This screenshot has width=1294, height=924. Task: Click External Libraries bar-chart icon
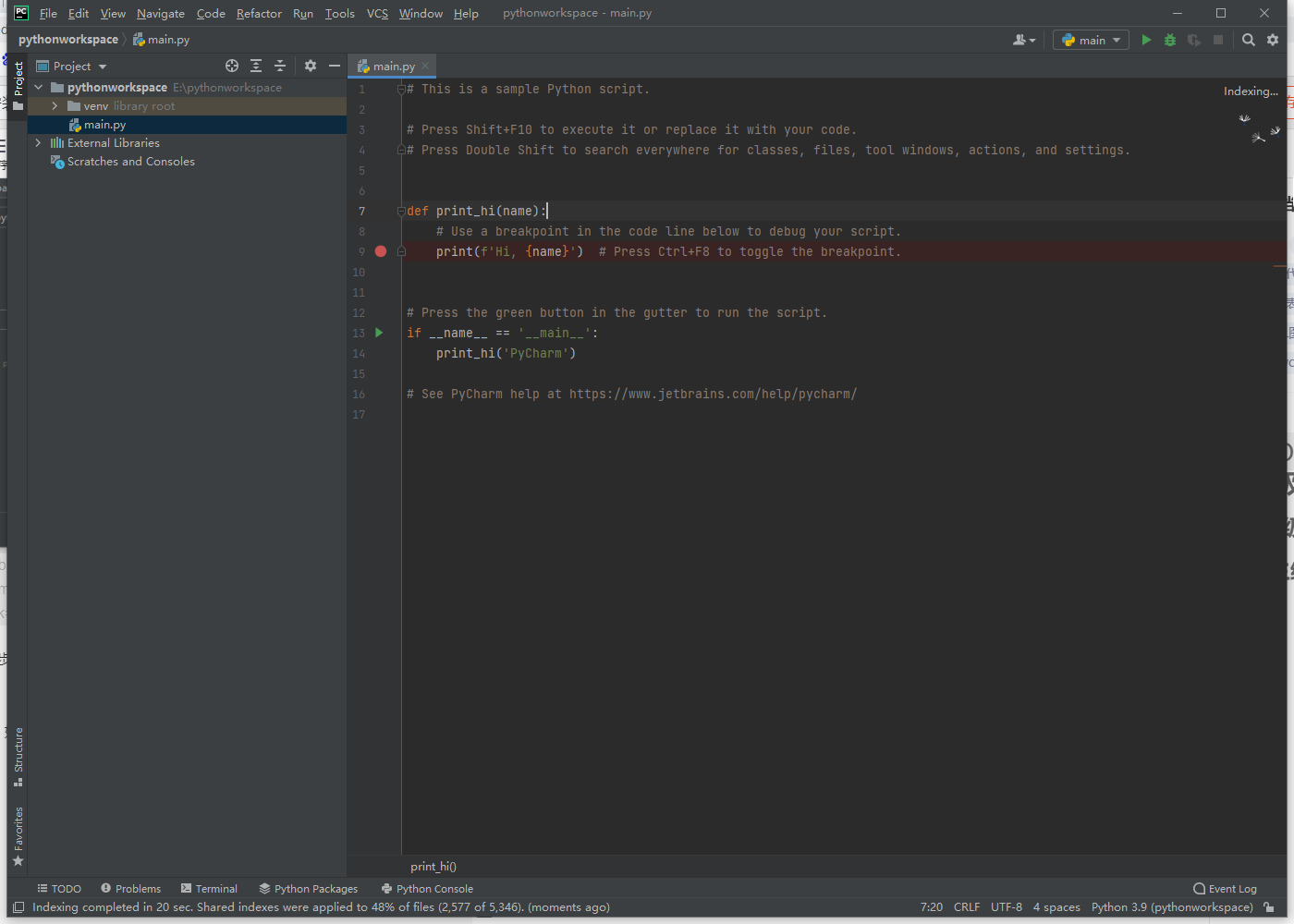point(57,143)
